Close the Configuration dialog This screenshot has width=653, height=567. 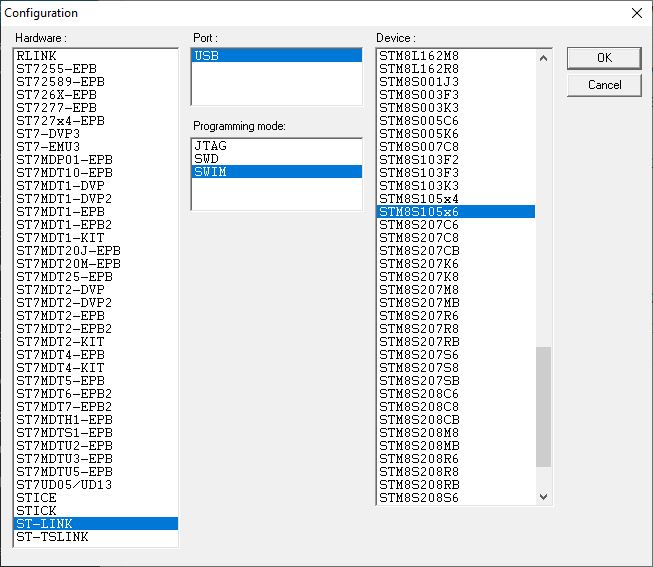[x=636, y=13]
